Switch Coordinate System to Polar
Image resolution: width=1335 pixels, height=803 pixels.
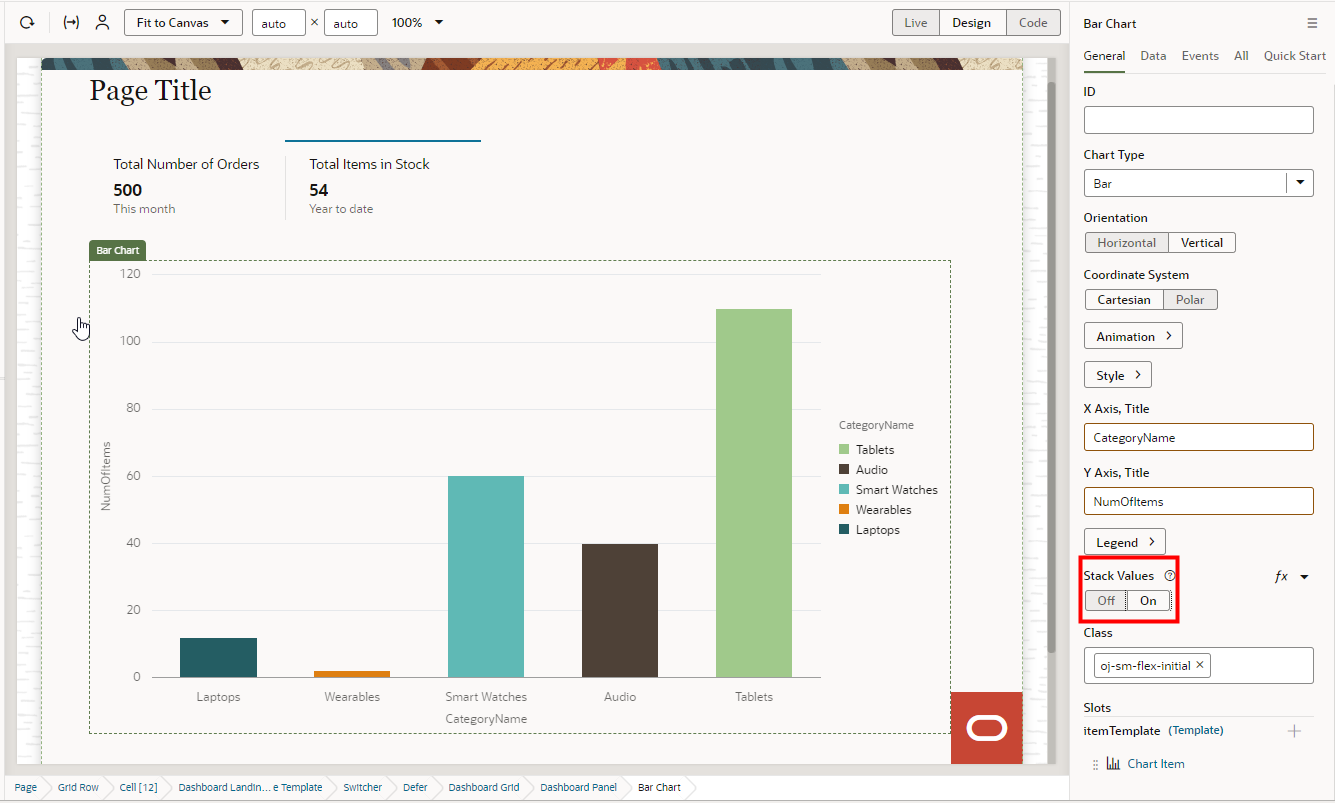1190,299
